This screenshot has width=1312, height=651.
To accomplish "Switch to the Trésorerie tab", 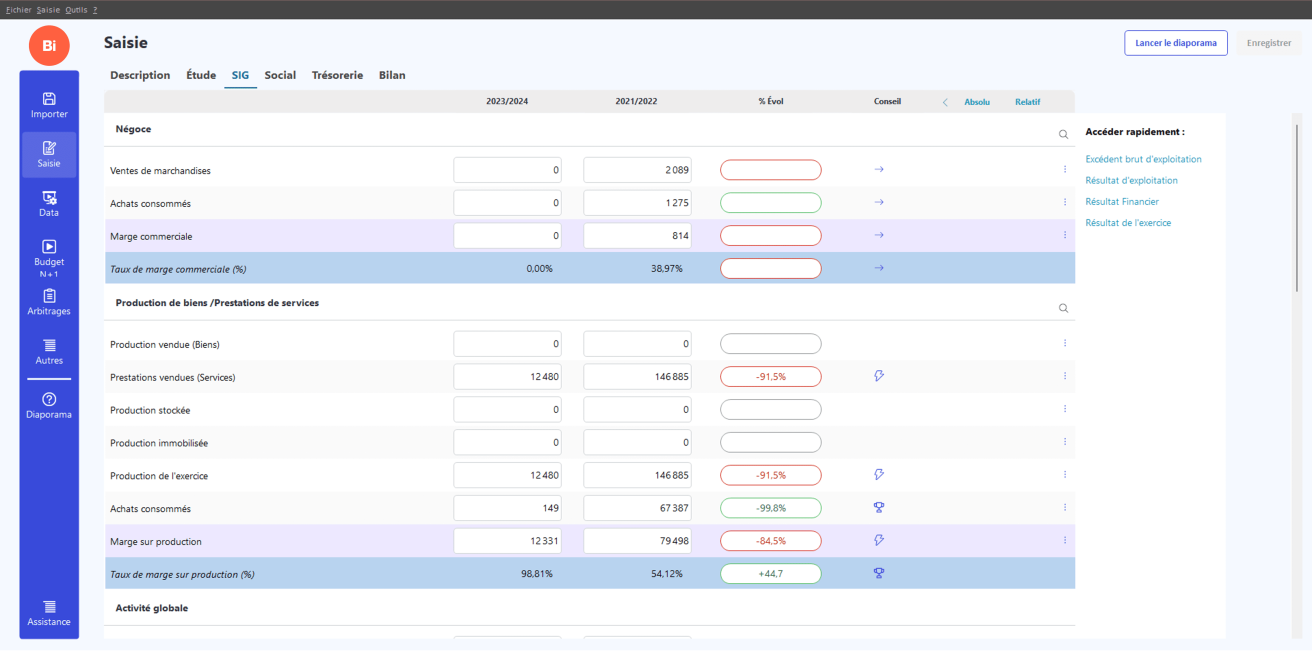I will tap(337, 75).
